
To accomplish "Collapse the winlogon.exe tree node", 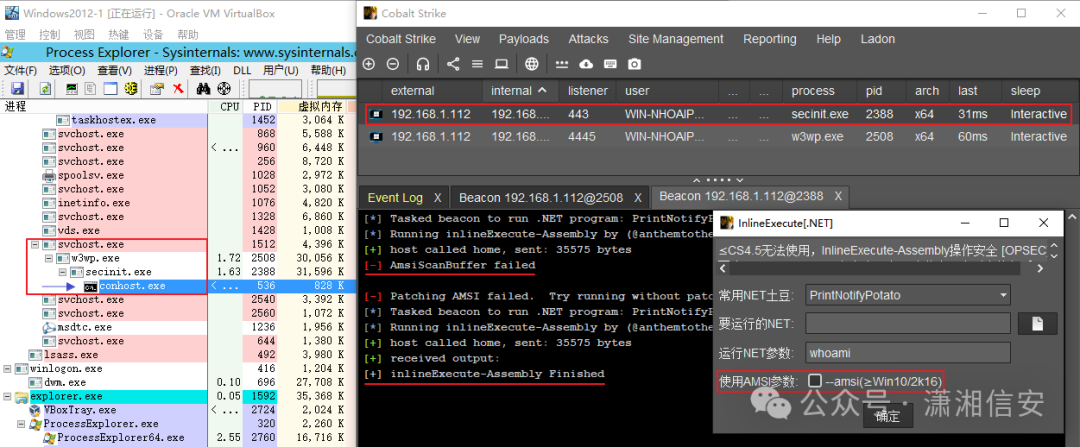I will 7,368.
